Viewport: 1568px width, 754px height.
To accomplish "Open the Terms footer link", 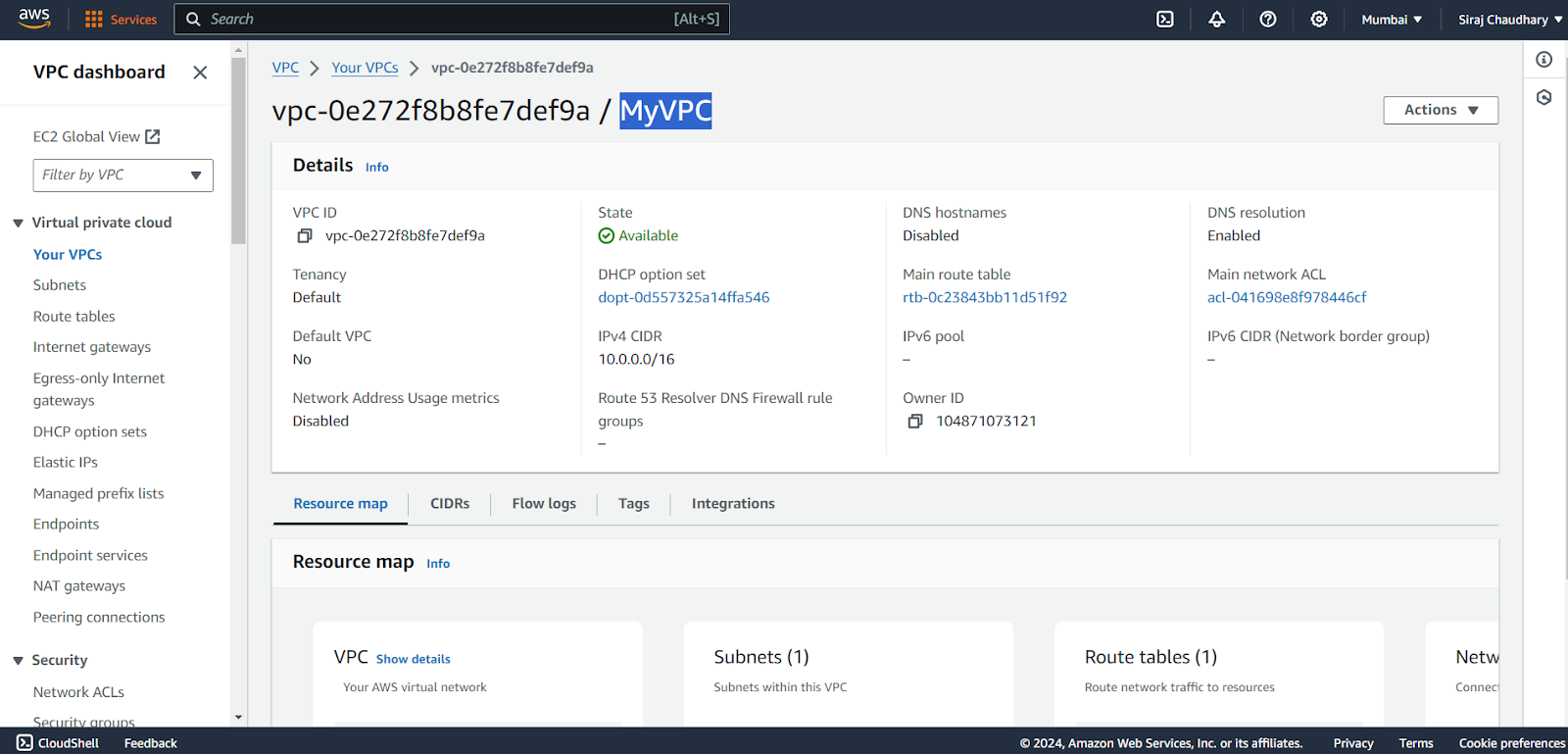I will click(x=1416, y=743).
